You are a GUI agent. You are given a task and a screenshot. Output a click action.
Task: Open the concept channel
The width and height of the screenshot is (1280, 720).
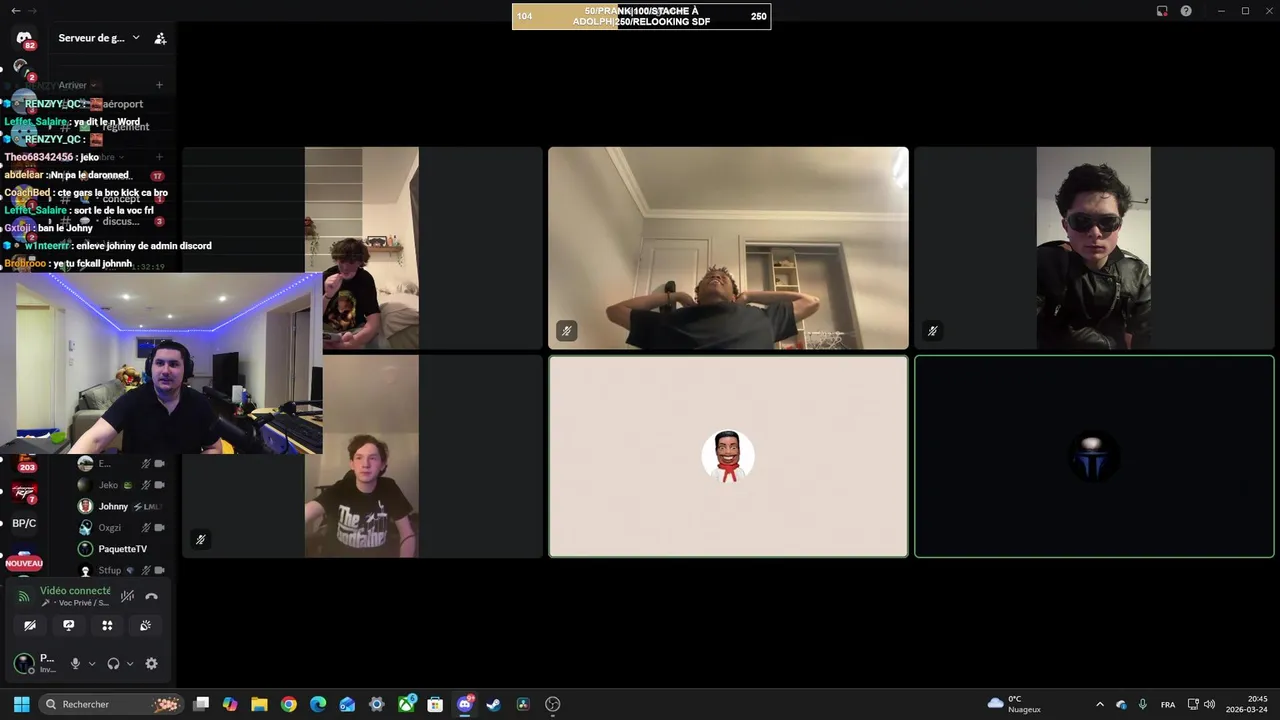click(121, 199)
